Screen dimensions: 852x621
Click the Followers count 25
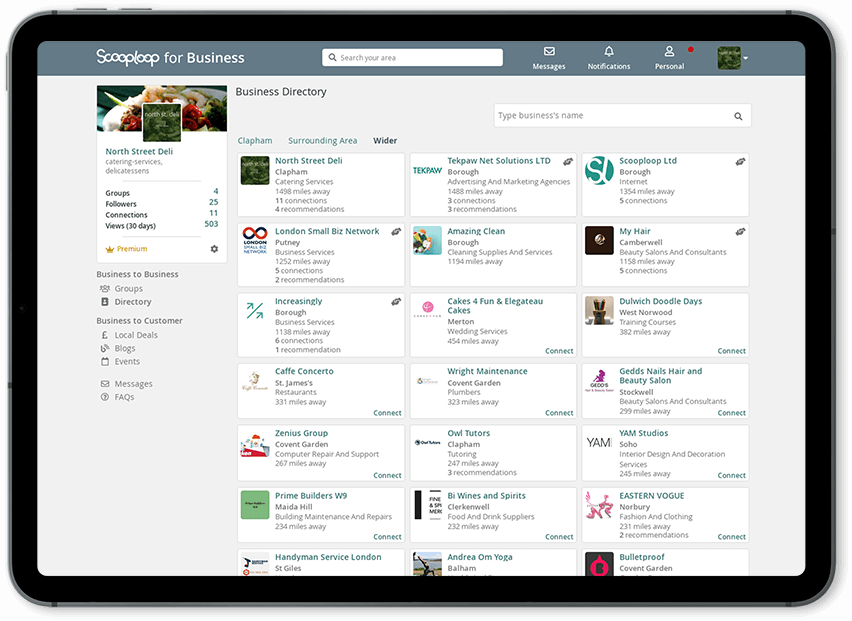point(214,202)
